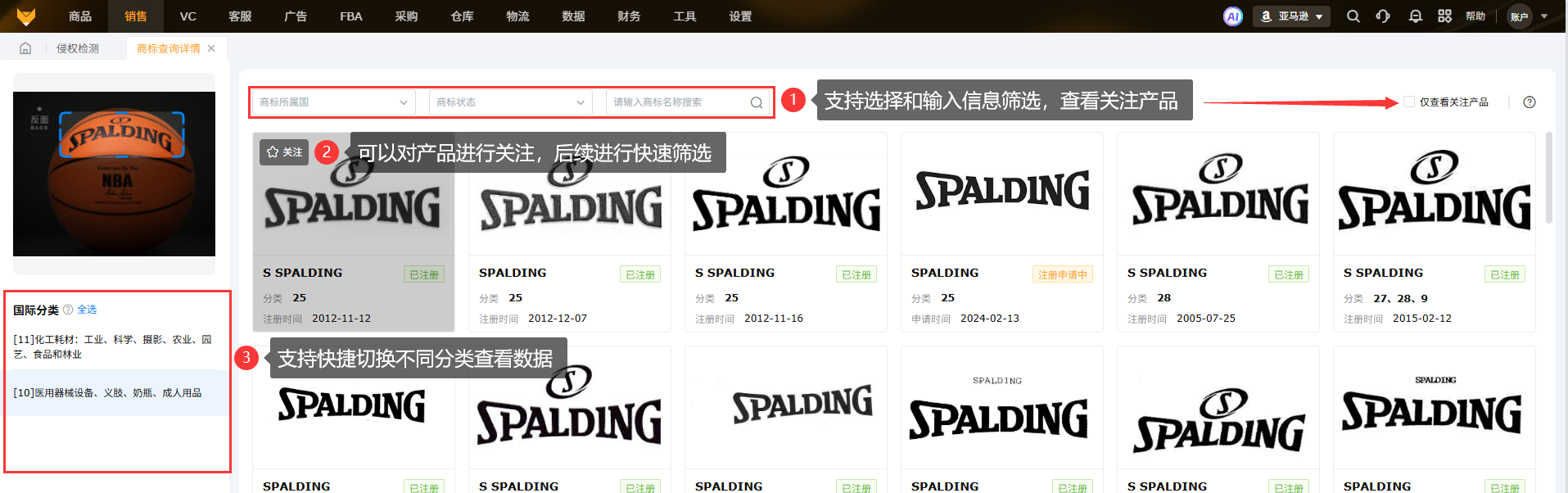Expand the account dropdown arrow

click(x=1544, y=16)
